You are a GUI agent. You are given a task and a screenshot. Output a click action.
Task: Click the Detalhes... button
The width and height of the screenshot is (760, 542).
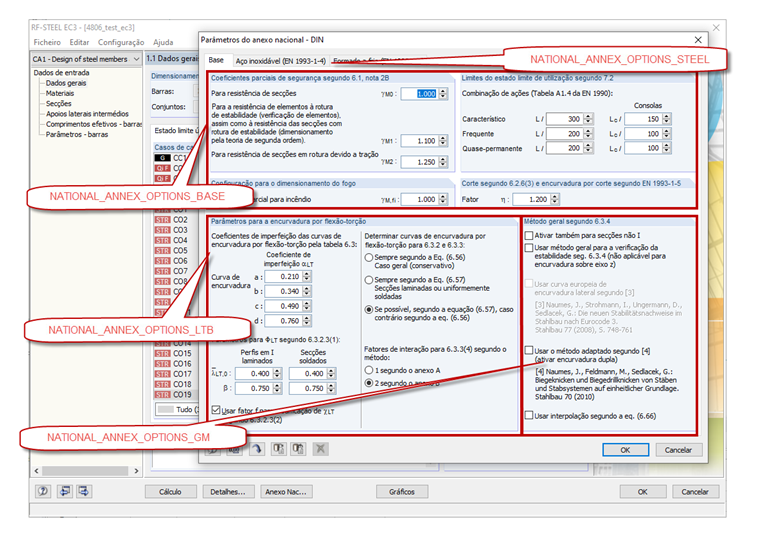(x=228, y=492)
